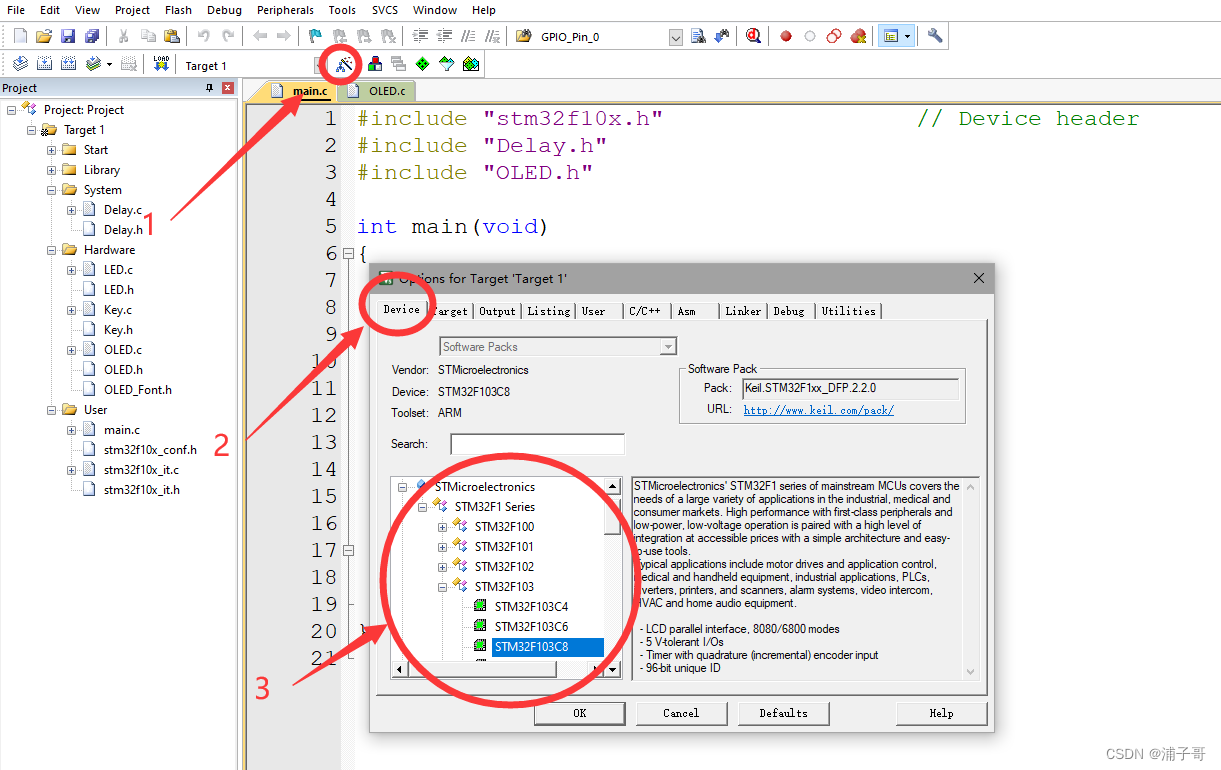Screen dimensions: 1221x770
Task: Open the GPIO_Pin_0 find combo dropdown
Action: 675,37
